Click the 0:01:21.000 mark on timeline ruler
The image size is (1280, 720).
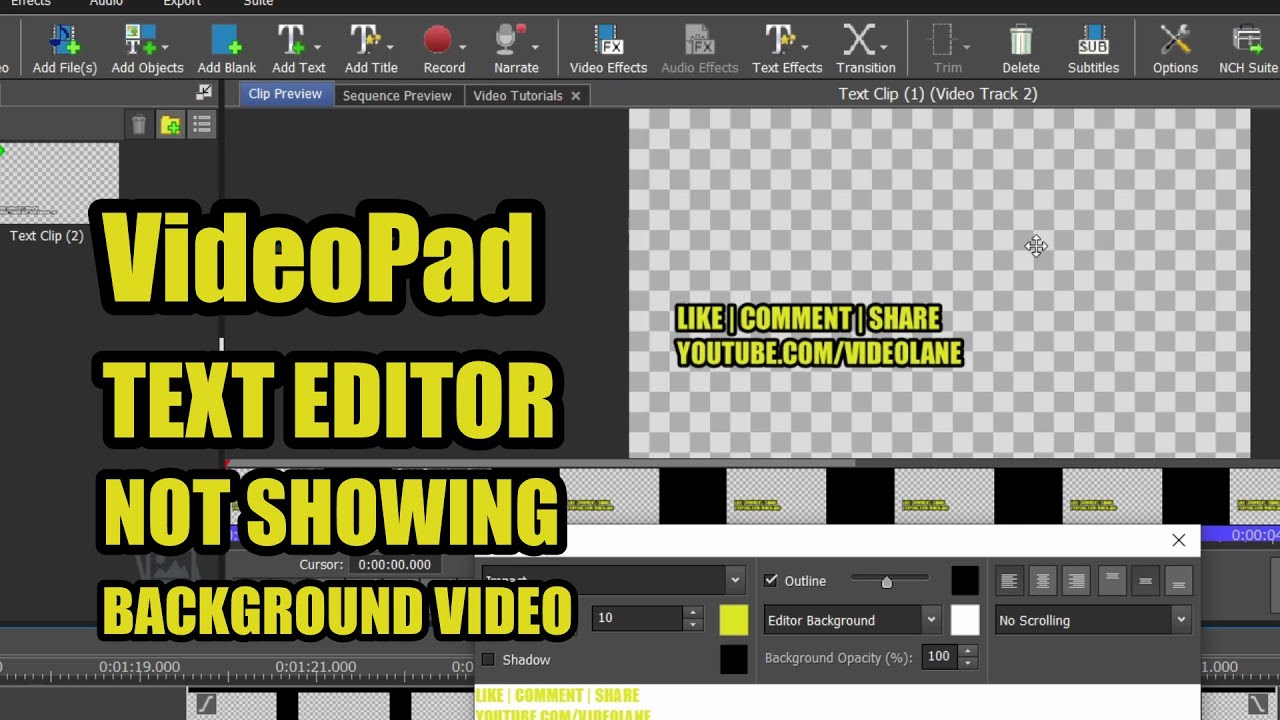click(x=315, y=667)
